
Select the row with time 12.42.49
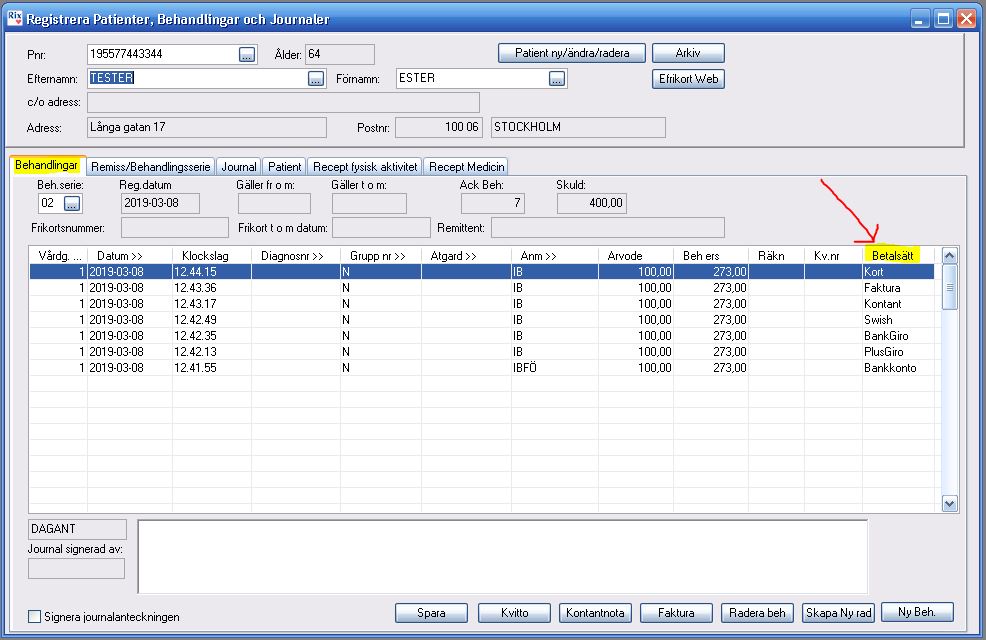482,320
